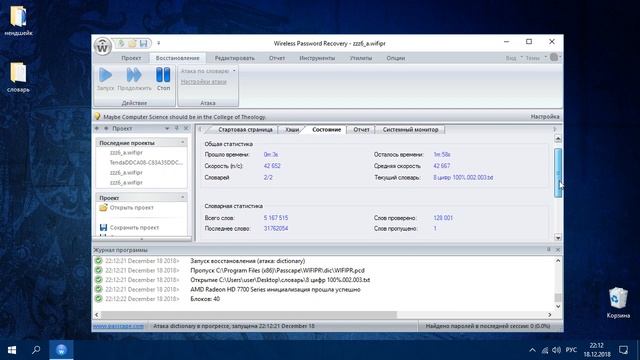This screenshot has width=640, height=360.
Task: Collapse the Последние проекты section
Action: tap(182, 142)
